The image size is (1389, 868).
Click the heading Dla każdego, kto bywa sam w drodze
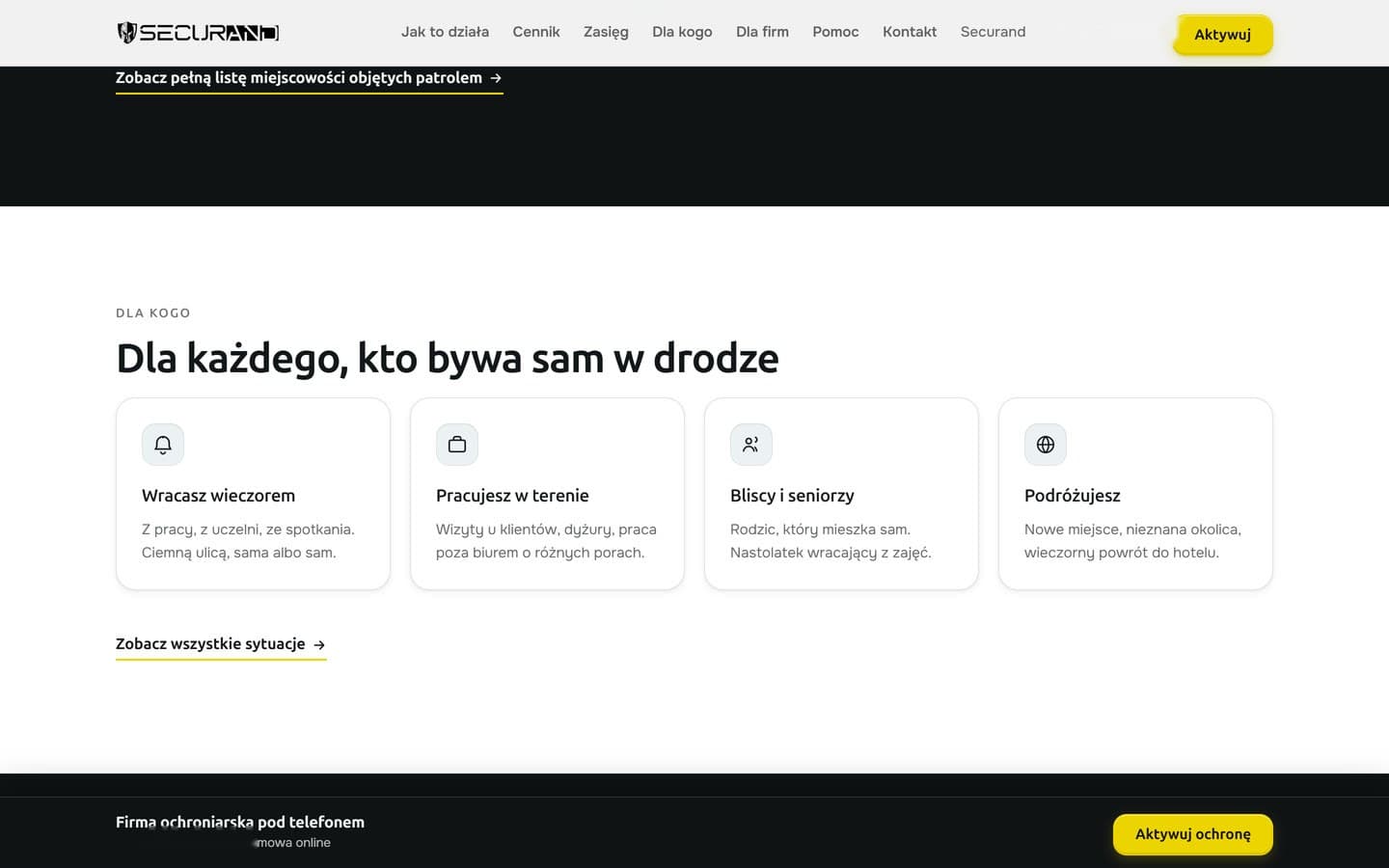(447, 358)
